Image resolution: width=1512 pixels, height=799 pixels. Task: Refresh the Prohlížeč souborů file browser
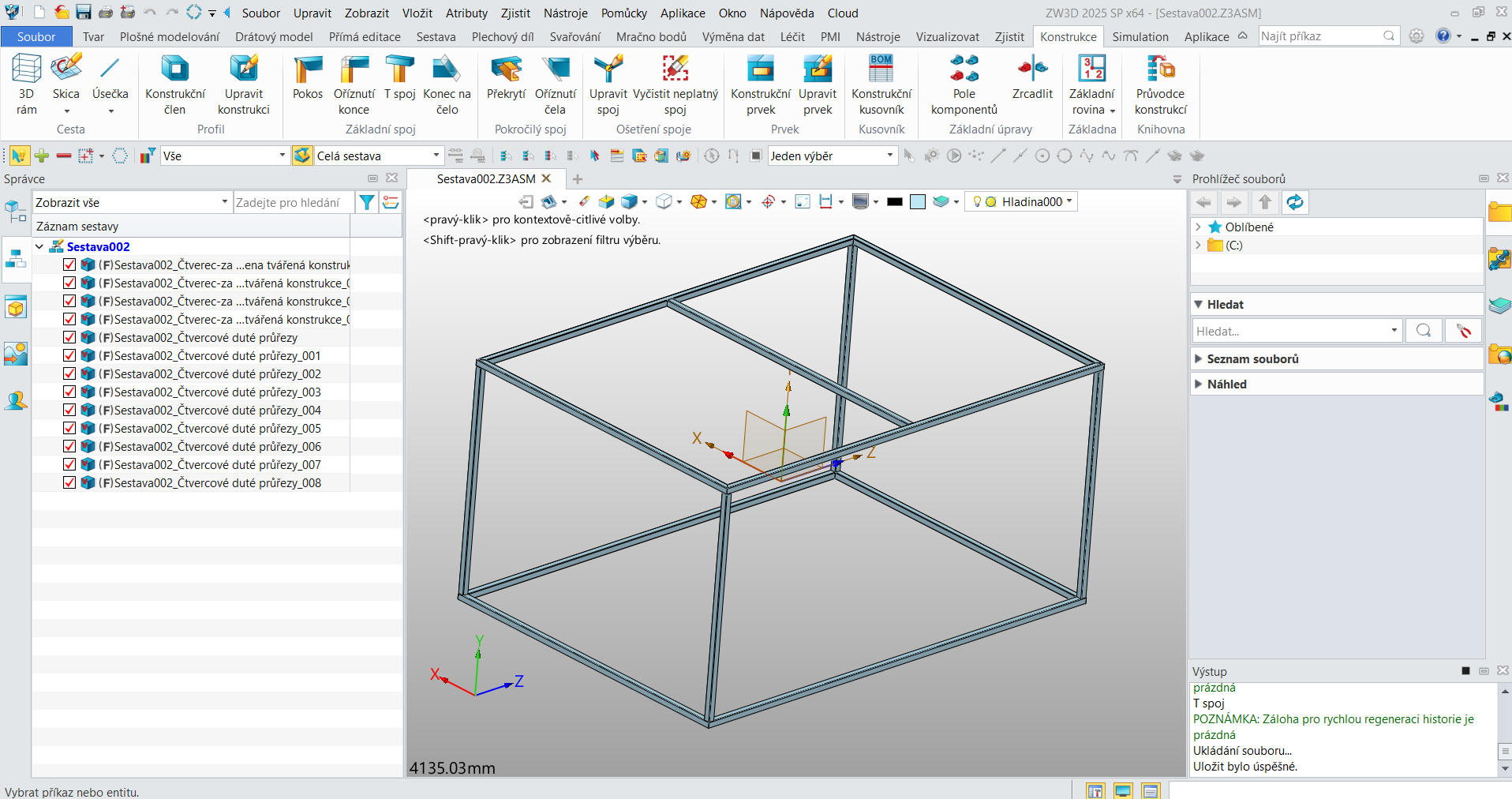pyautogui.click(x=1295, y=203)
